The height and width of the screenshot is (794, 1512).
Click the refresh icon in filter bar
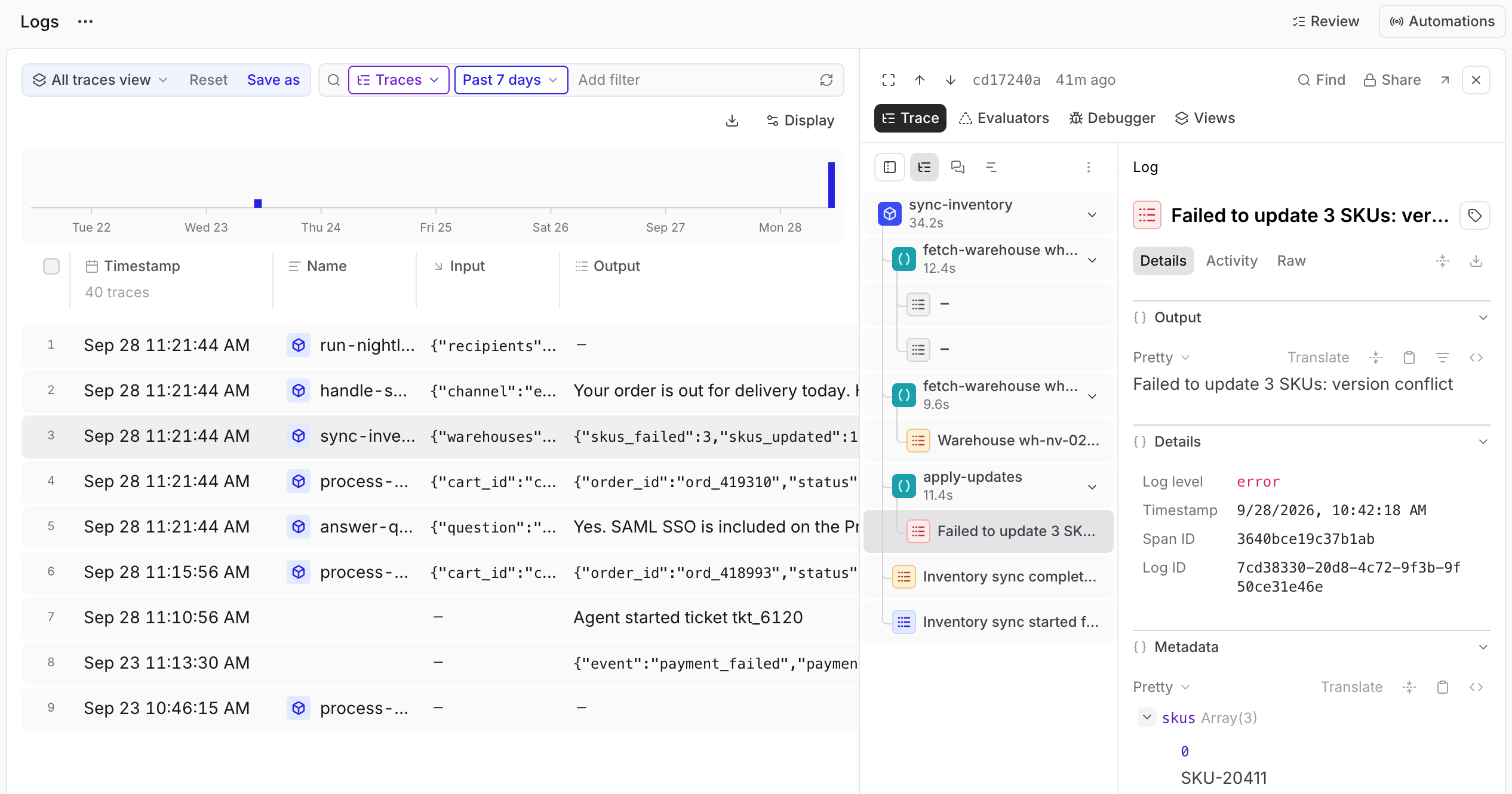[x=826, y=80]
